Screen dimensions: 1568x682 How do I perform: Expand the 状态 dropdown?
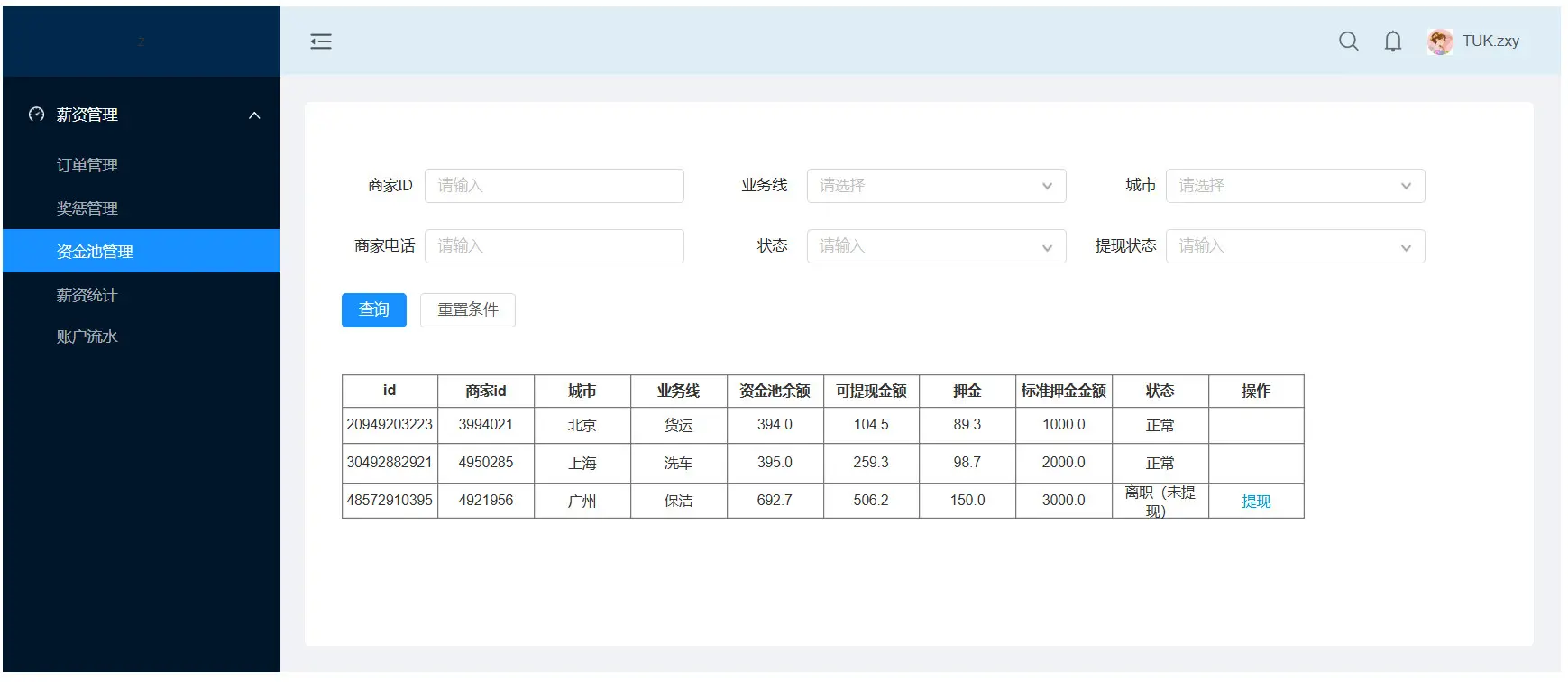click(x=935, y=246)
